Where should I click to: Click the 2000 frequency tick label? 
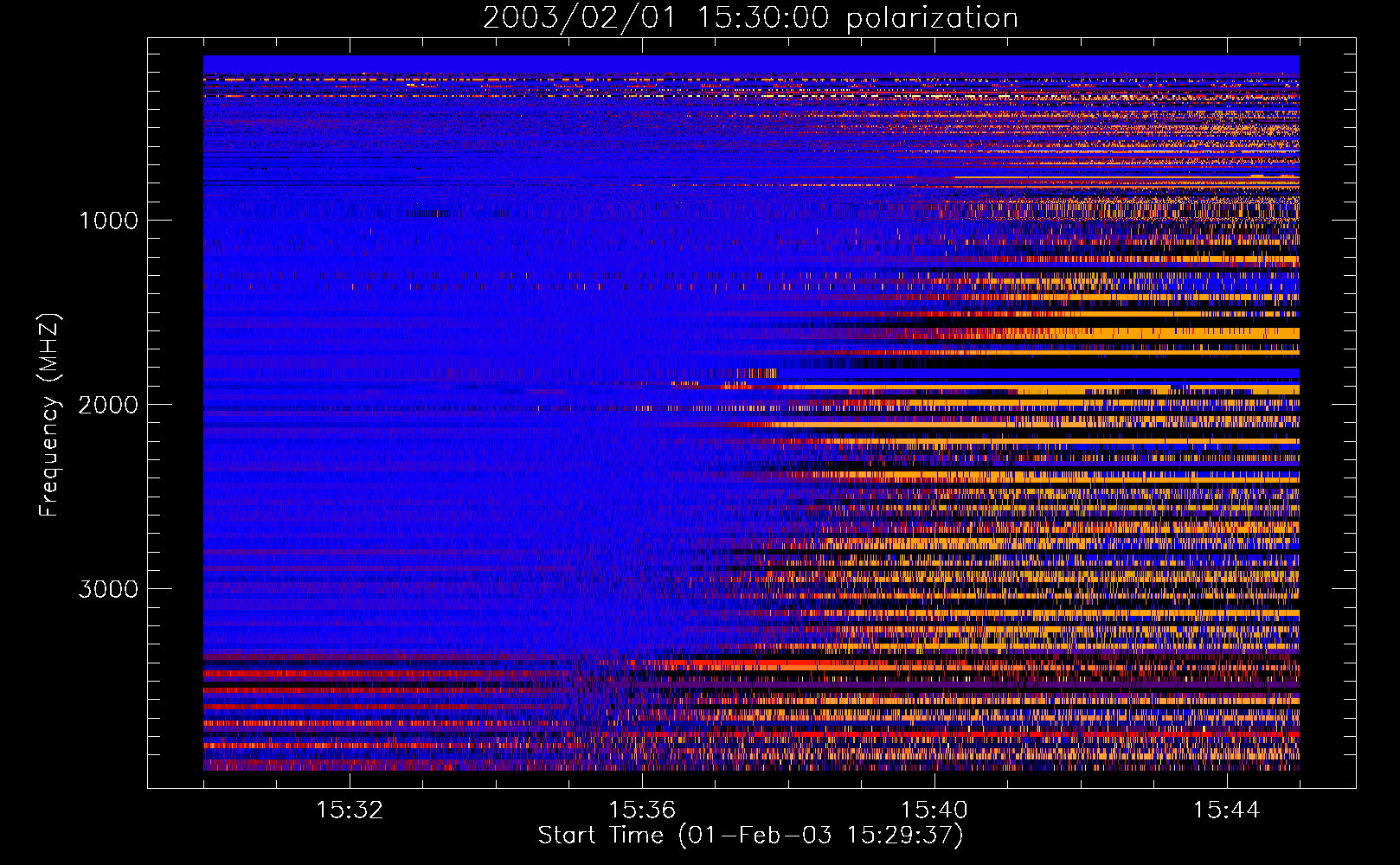point(108,405)
